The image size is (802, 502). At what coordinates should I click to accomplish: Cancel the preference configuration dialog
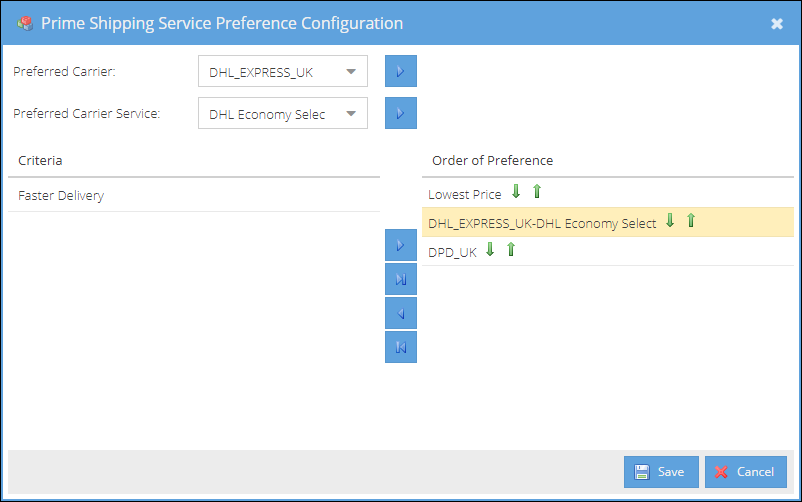[746, 472]
